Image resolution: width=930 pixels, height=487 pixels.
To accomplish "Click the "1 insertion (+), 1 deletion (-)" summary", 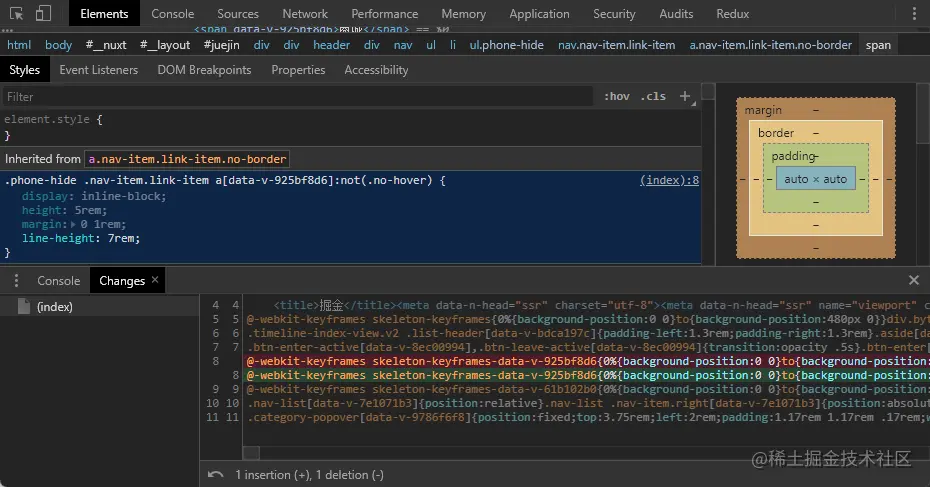I will coord(309,475).
